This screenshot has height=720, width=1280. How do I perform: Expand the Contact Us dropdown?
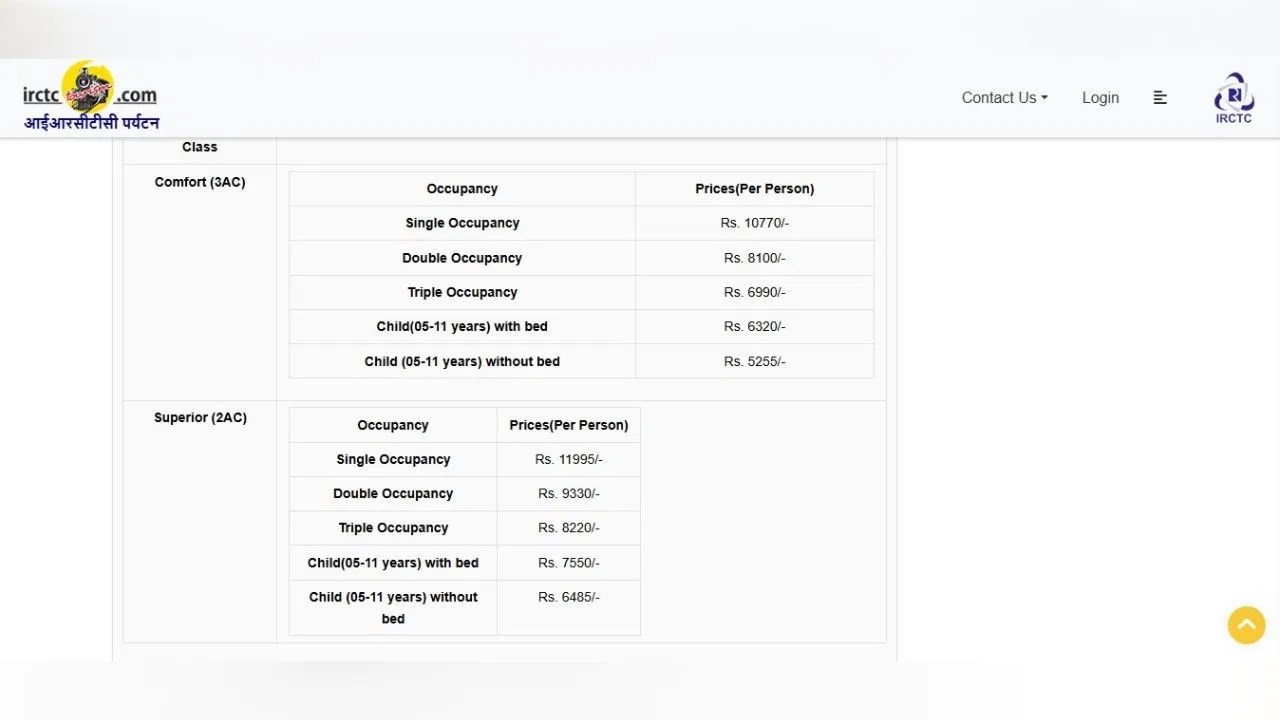click(1004, 98)
